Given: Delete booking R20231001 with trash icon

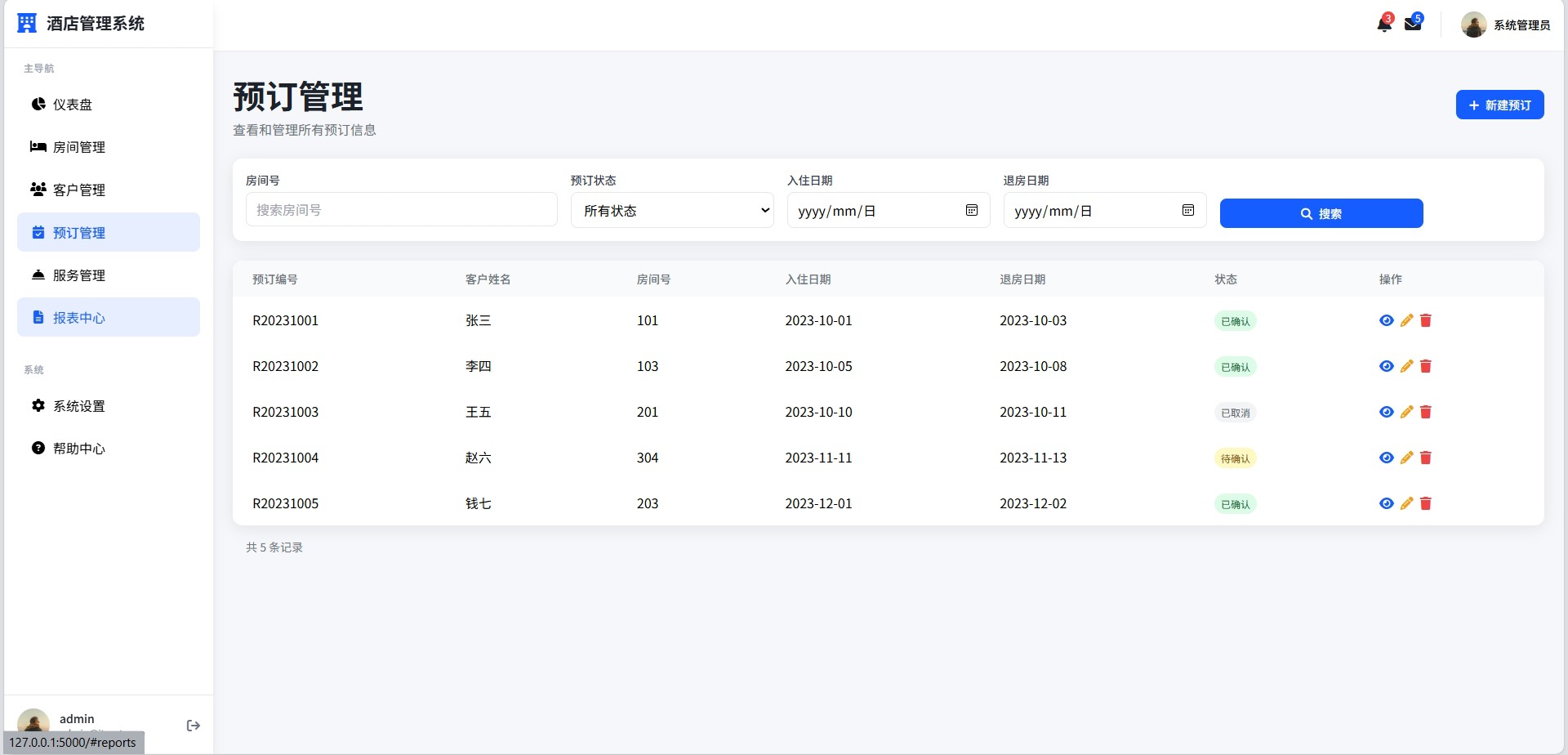Looking at the screenshot, I should coord(1426,320).
